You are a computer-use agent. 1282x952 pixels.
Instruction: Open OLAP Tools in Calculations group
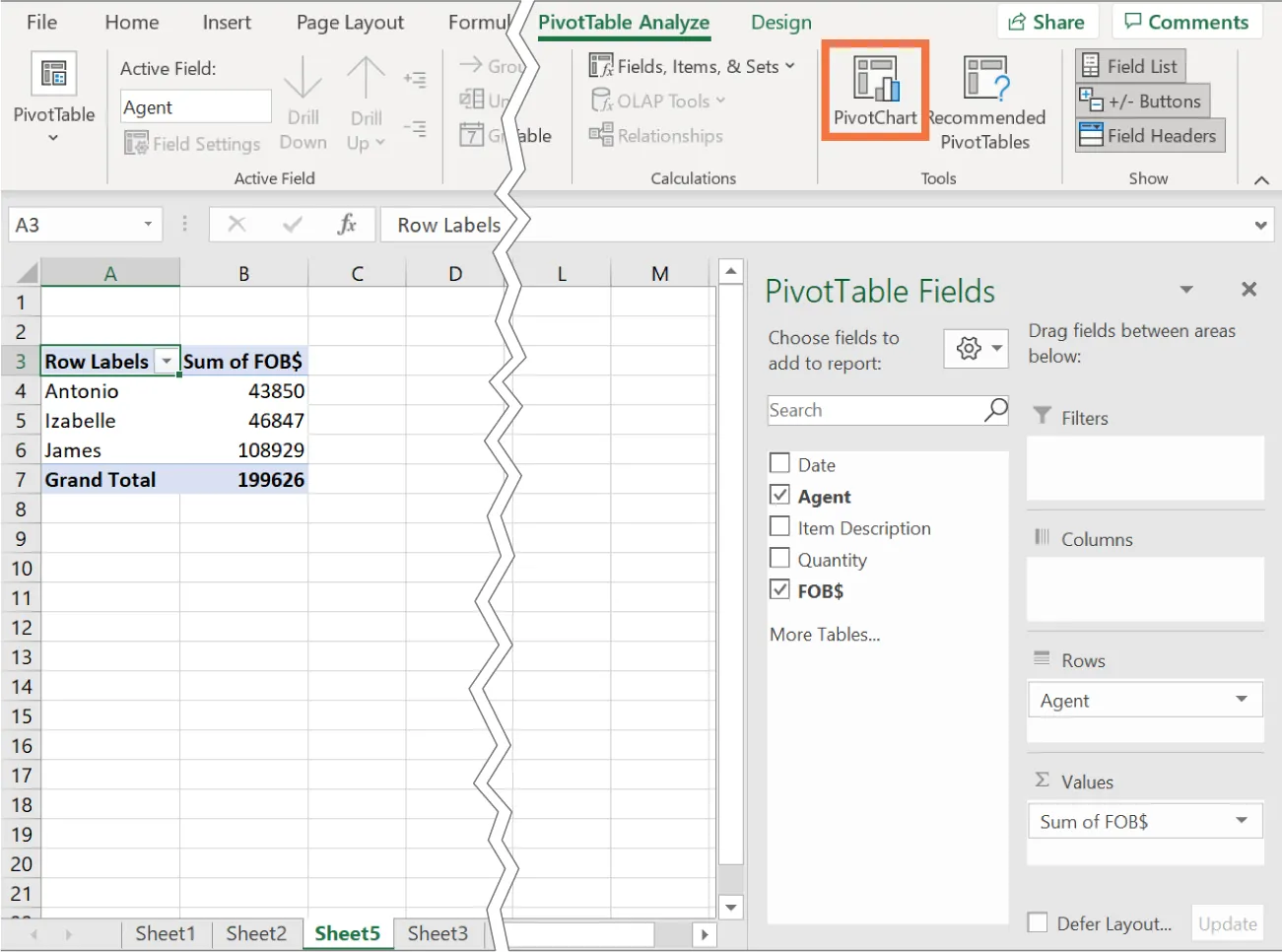(654, 100)
